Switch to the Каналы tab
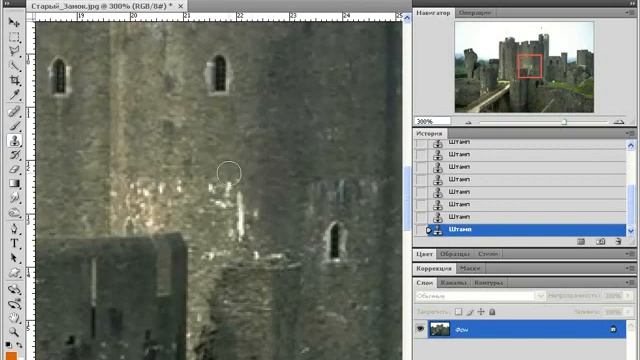 (x=453, y=282)
